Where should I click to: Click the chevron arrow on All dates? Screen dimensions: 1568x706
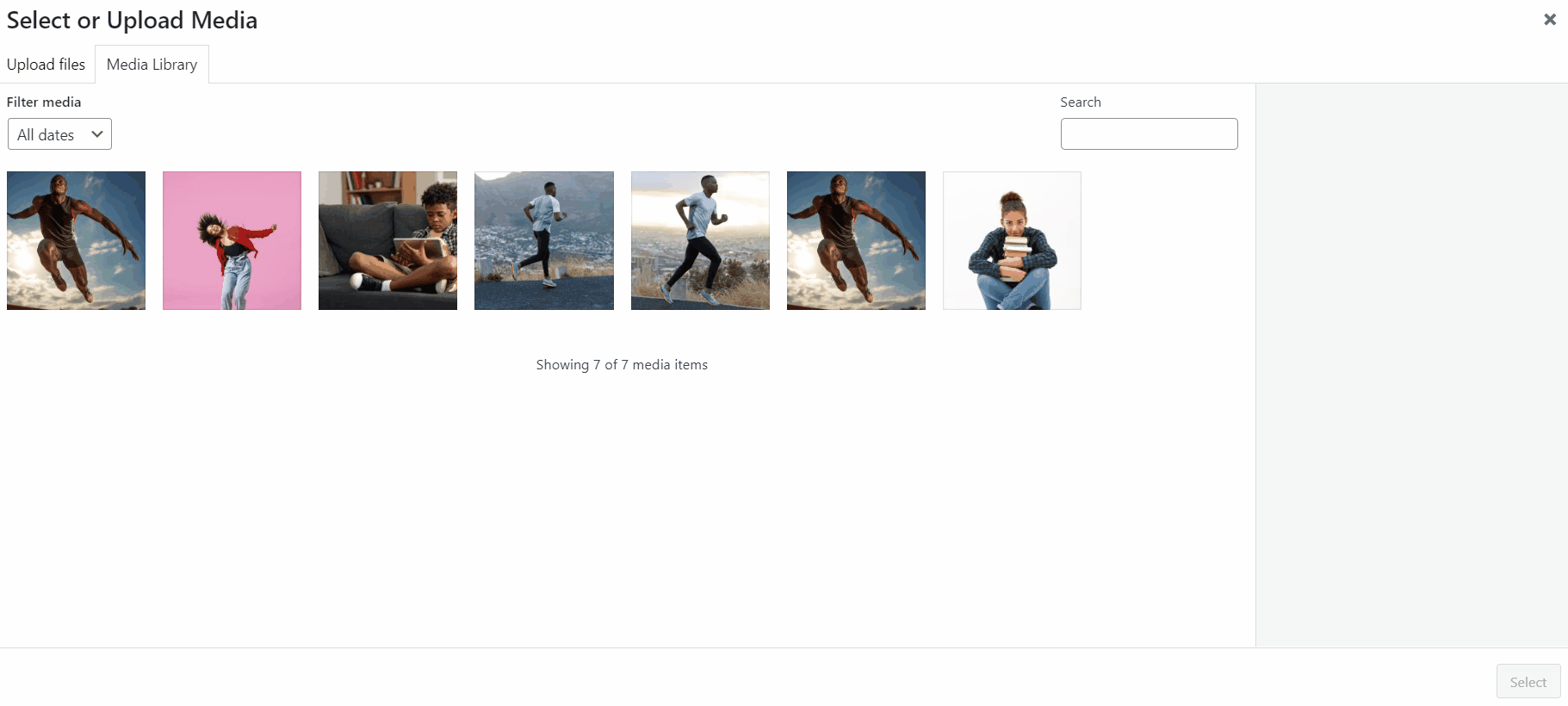tap(97, 134)
